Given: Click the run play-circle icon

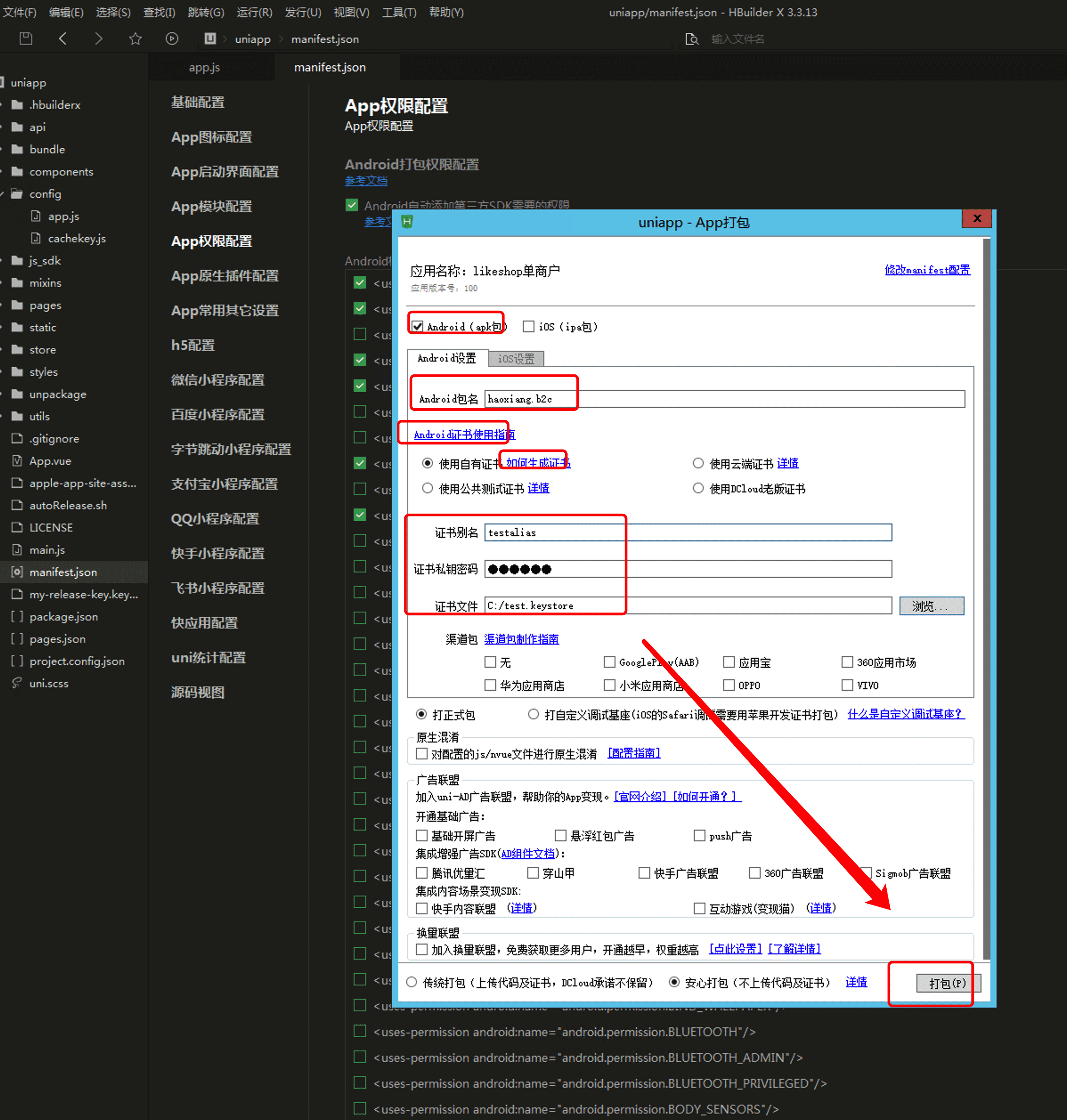Looking at the screenshot, I should pos(172,39).
